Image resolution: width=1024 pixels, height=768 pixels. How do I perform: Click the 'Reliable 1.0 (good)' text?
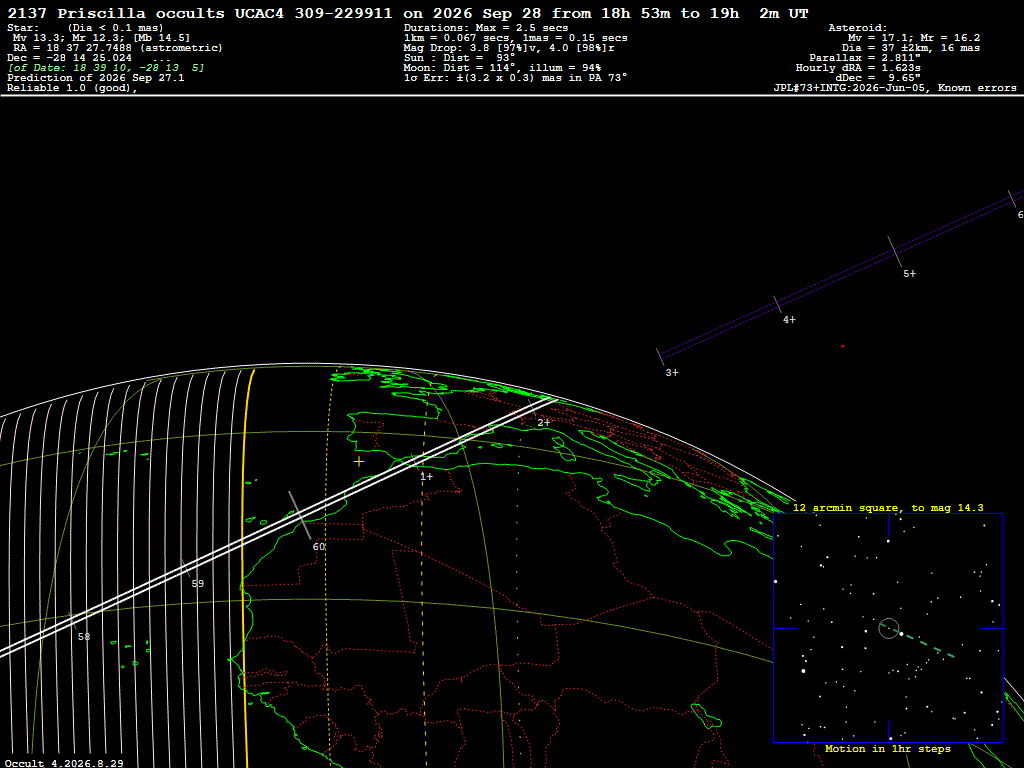click(x=72, y=88)
